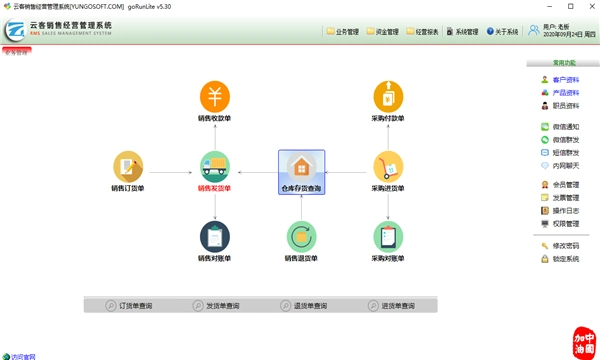The width and height of the screenshot is (600, 360).
Task: Open the 客户资料 link in sidebar
Action: pyautogui.click(x=560, y=80)
